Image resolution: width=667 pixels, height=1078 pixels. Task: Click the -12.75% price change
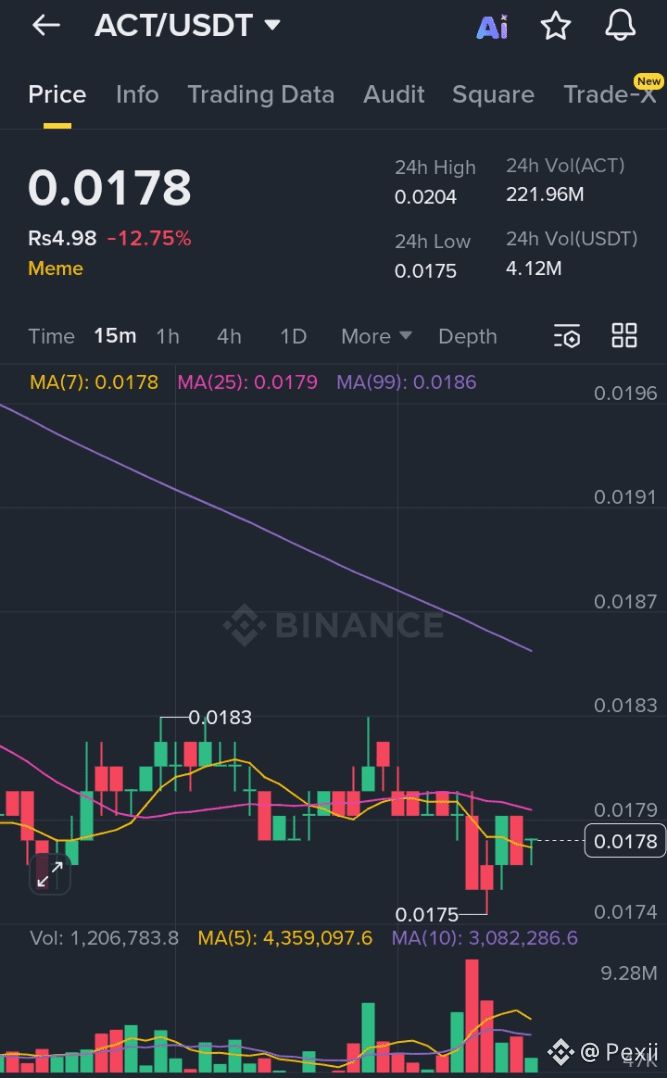[x=149, y=239]
